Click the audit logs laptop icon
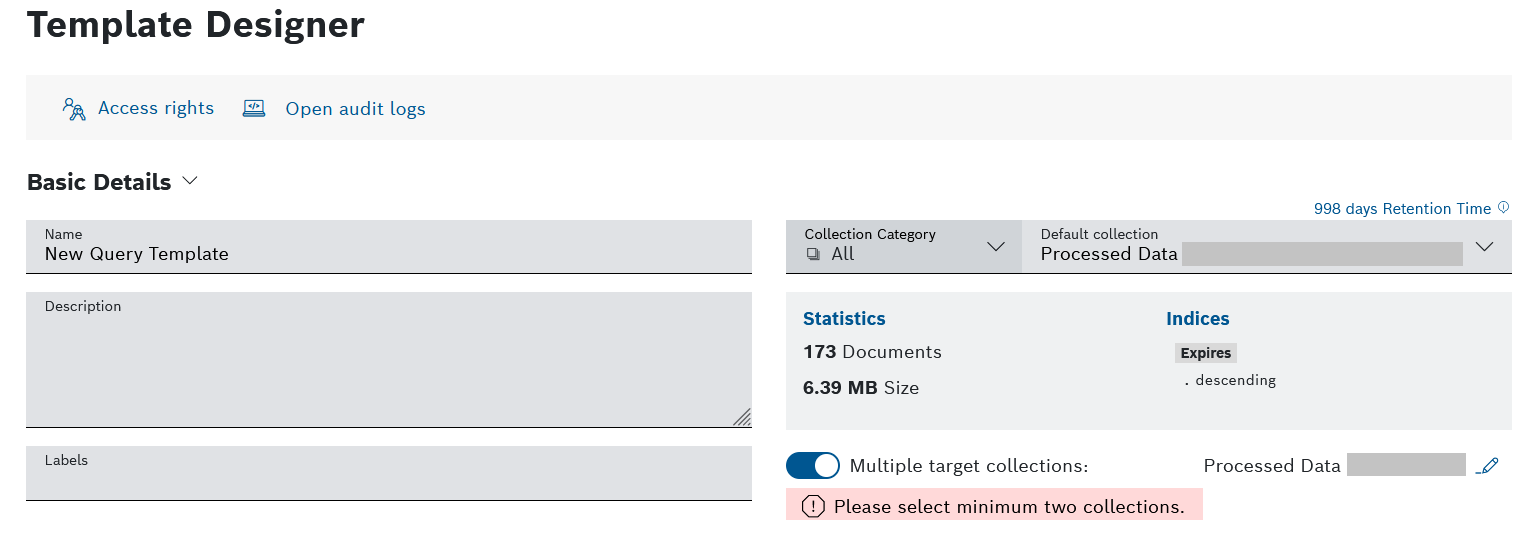The image size is (1532, 543). point(254,108)
